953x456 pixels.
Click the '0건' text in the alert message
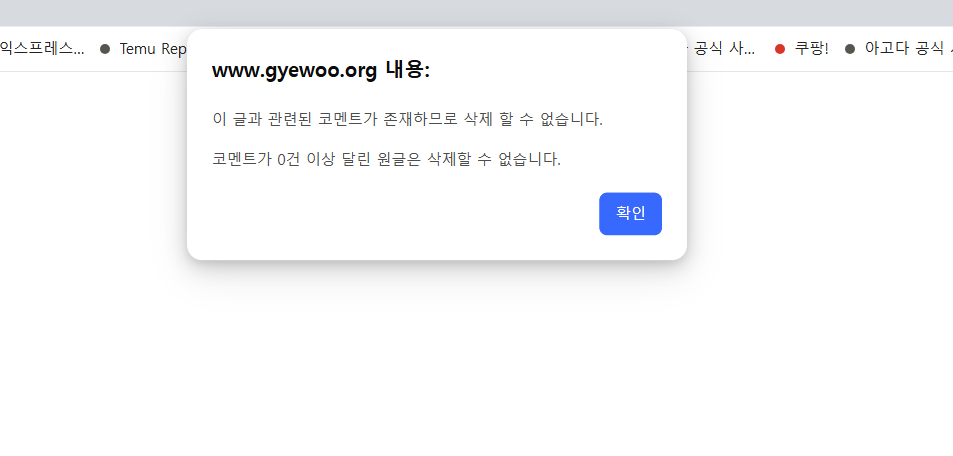[x=291, y=160]
